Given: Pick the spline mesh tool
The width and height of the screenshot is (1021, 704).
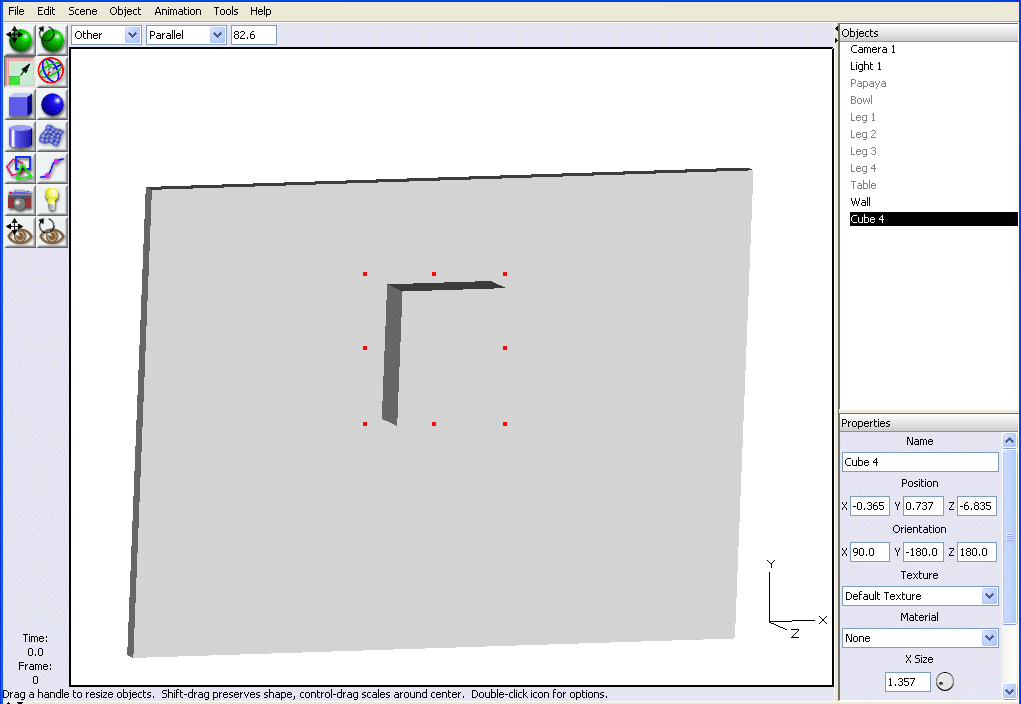Looking at the screenshot, I should tap(52, 136).
